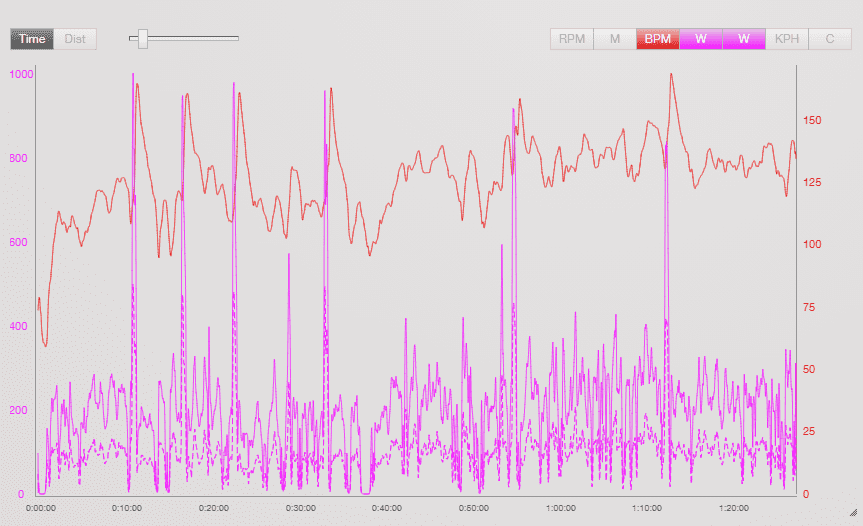The height and width of the screenshot is (526, 863).
Task: Click the 1:20:00 time axis label
Action: pyautogui.click(x=734, y=508)
